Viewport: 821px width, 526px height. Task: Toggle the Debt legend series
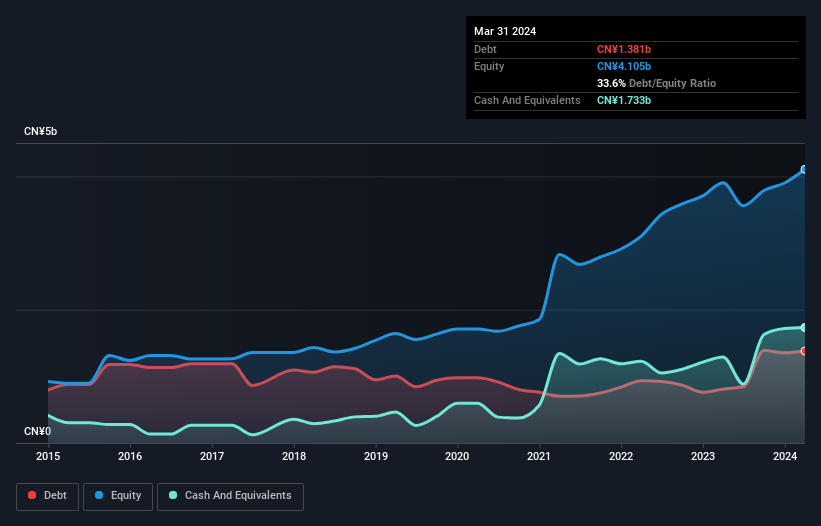coord(48,496)
